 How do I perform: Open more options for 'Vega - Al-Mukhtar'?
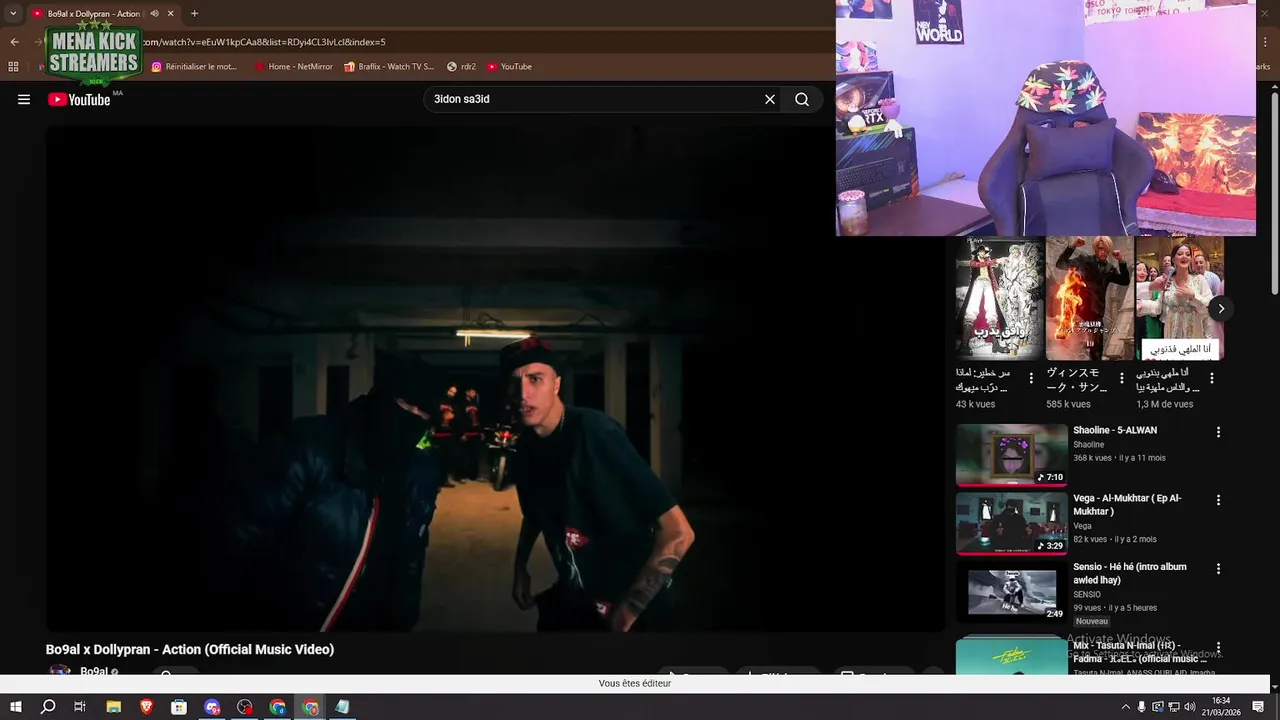[x=1218, y=500]
